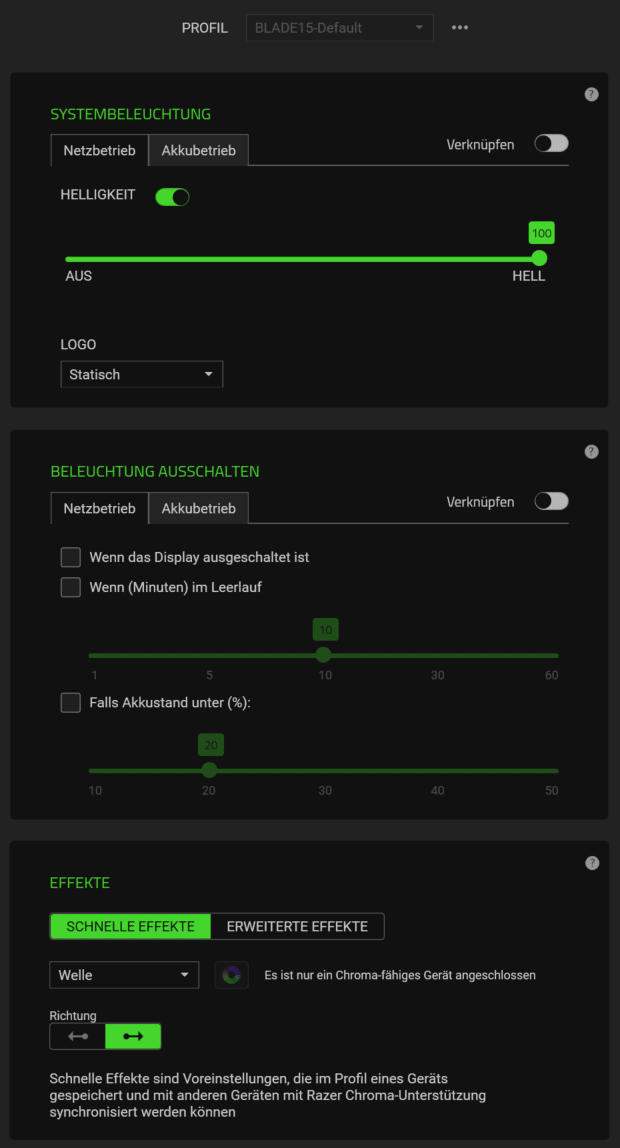Image resolution: width=620 pixels, height=1148 pixels.
Task: Open the 'Welle' effect dropdown
Action: tap(124, 975)
